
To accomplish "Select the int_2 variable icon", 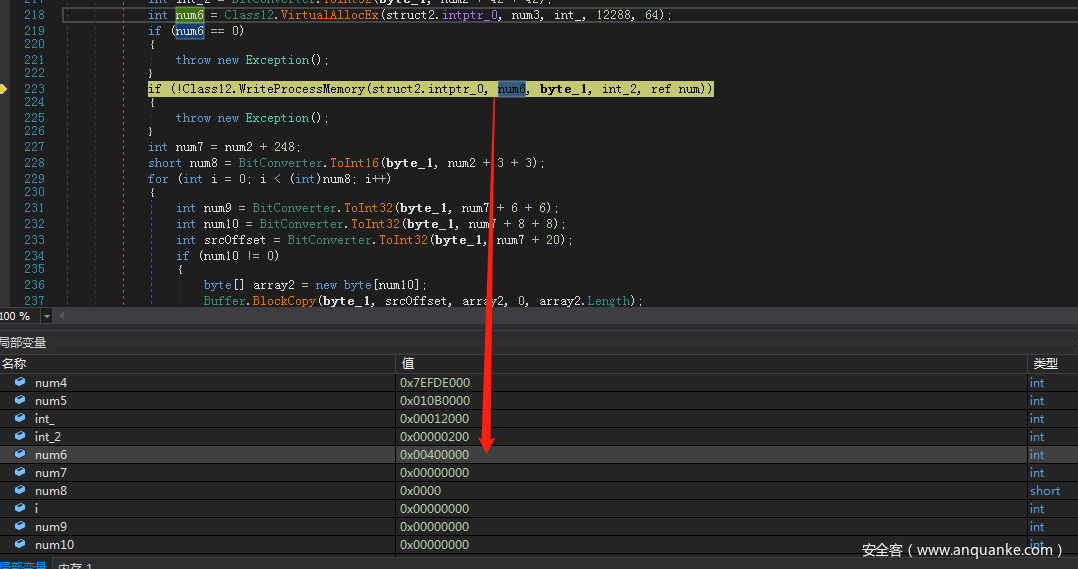I will (x=20, y=436).
